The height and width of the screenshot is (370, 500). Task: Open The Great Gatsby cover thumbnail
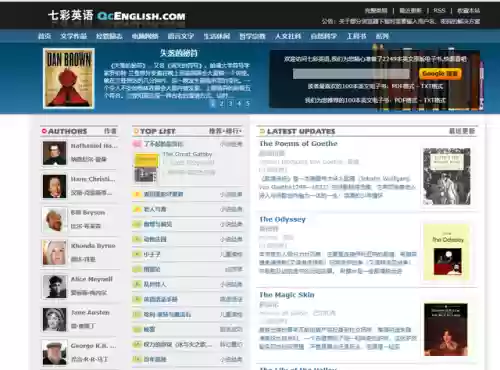click(x=146, y=168)
